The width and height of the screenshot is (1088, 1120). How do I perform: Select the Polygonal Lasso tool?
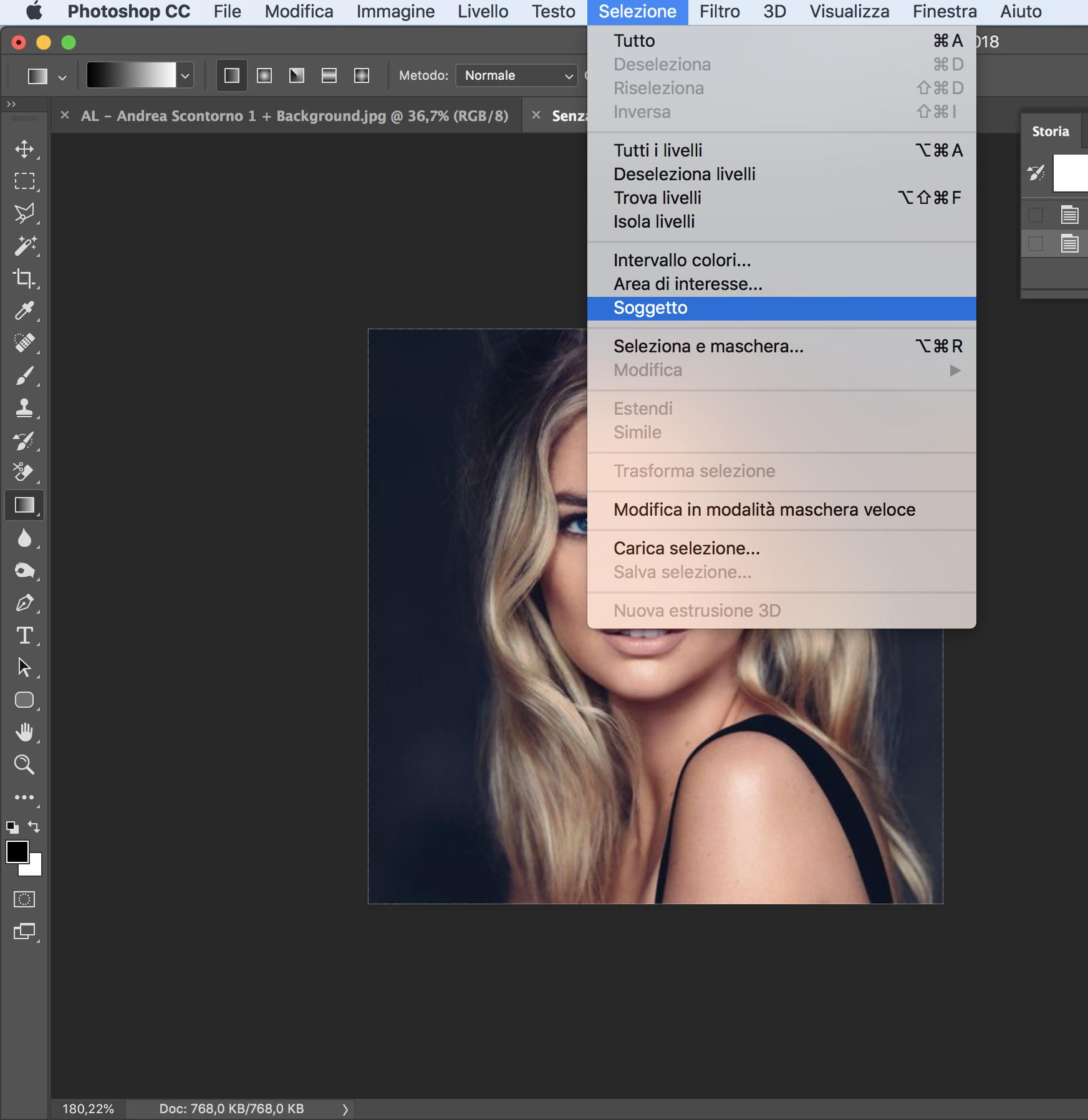pyautogui.click(x=24, y=213)
